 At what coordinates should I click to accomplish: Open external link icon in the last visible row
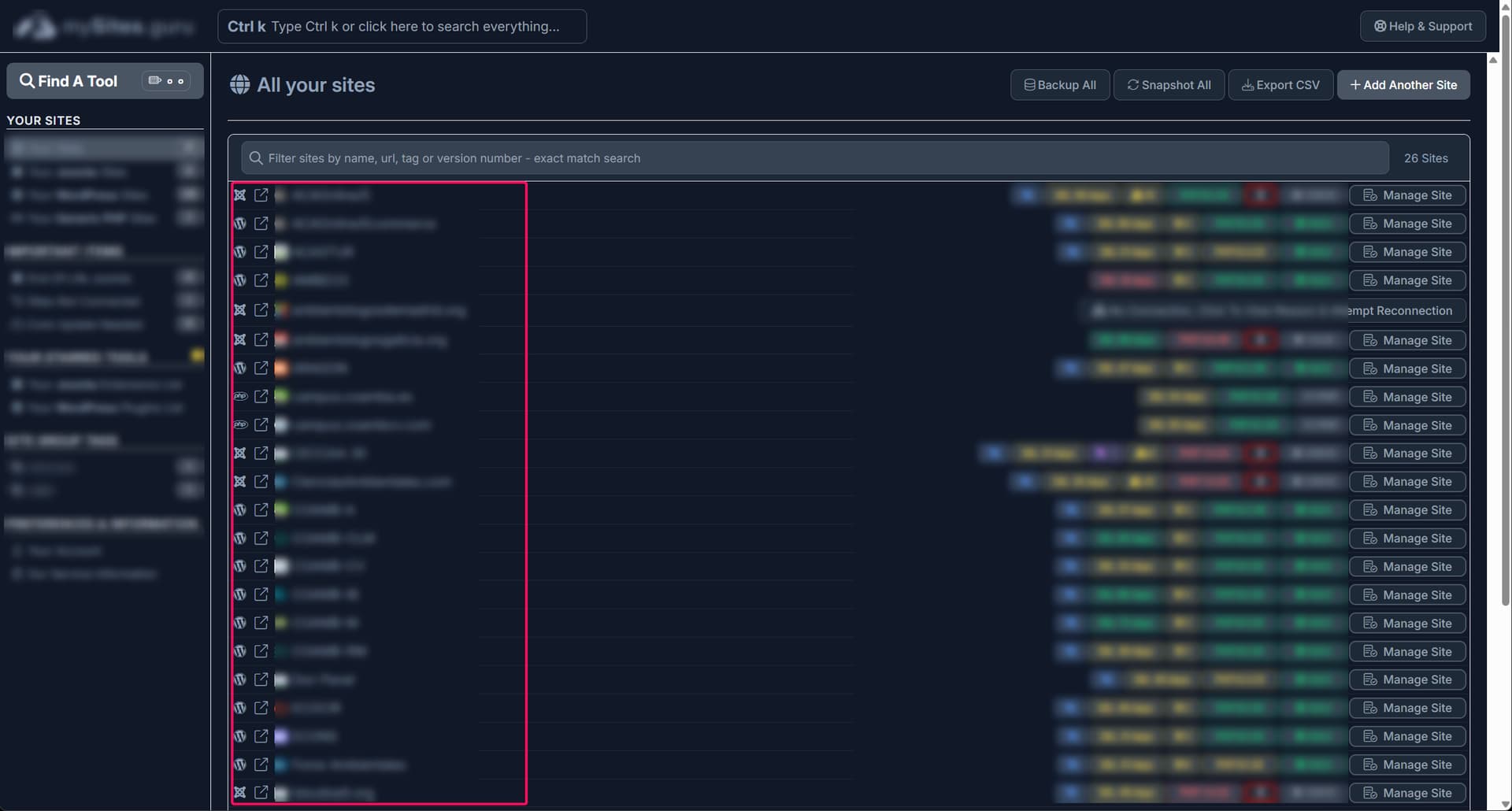261,793
